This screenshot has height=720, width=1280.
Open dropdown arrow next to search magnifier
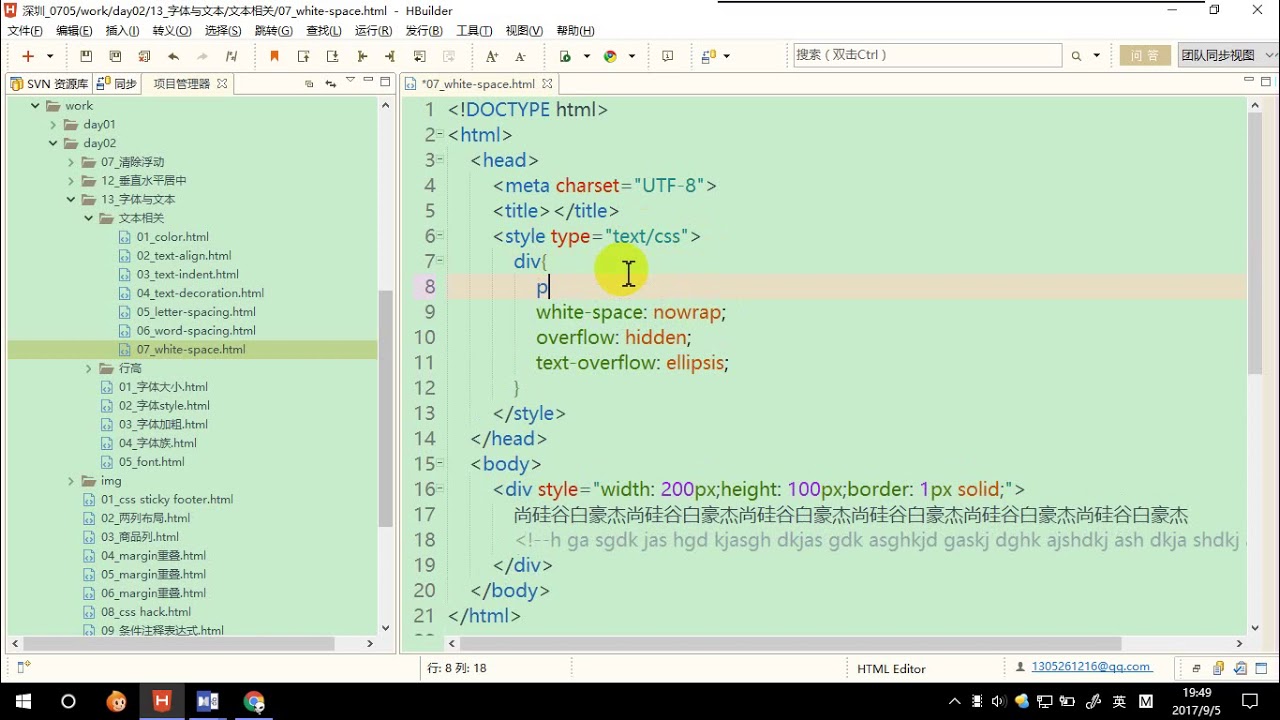click(1097, 57)
